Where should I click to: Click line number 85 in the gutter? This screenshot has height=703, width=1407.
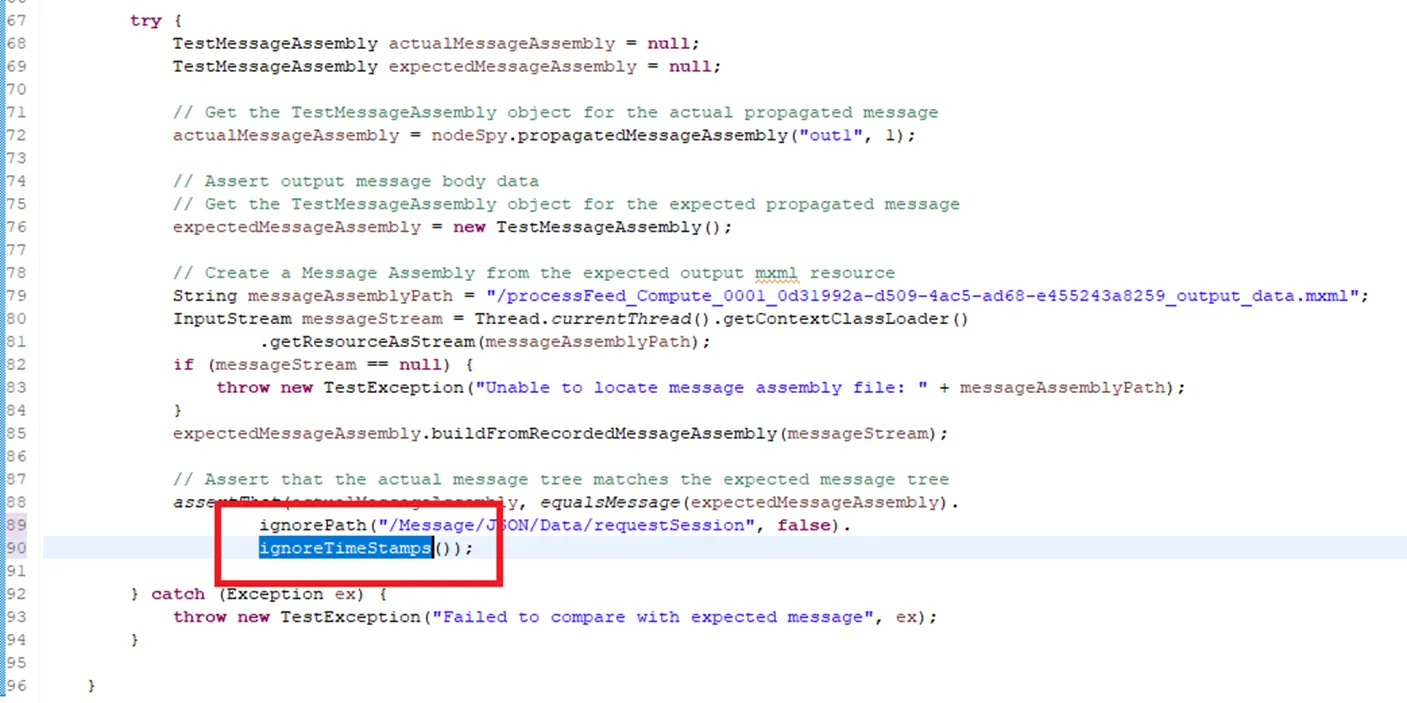click(17, 434)
